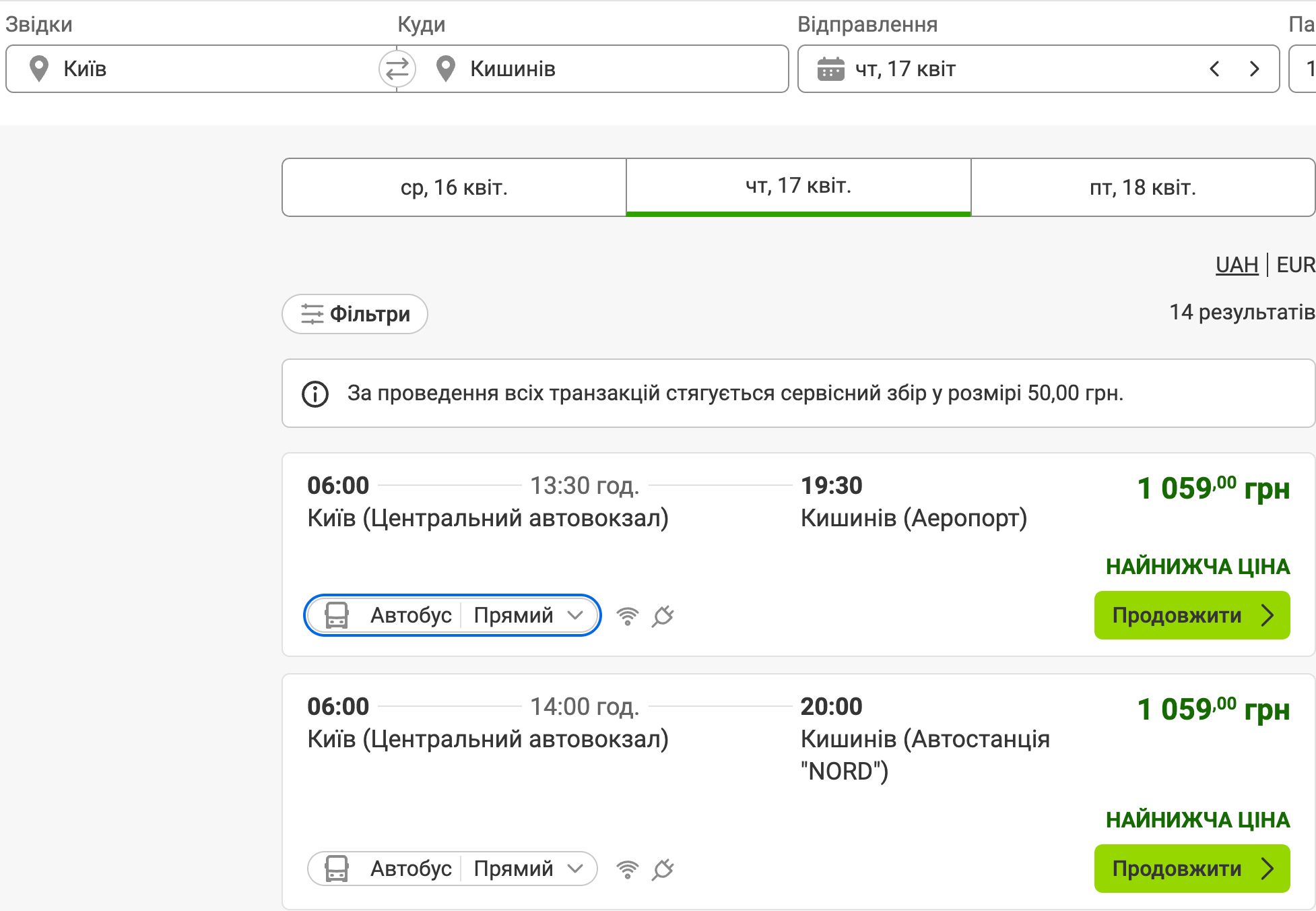Viewport: 1316px width, 911px height.
Task: Click power outlet icon on 19:30 arrival trip
Action: [x=663, y=616]
